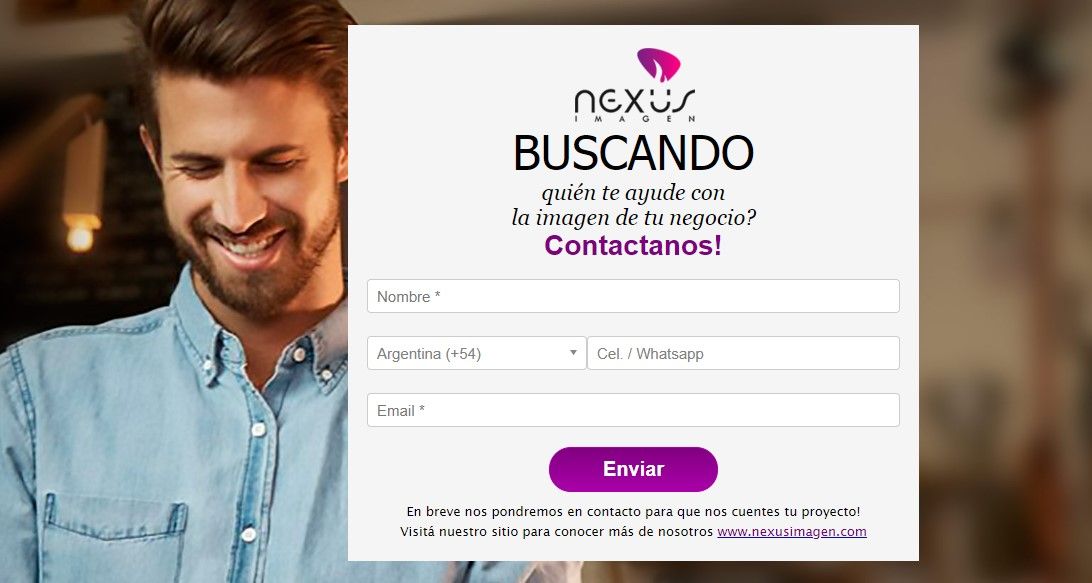This screenshot has width=1092, height=583.
Task: Click the 'Visitá nuestro sitio' sentence text
Action: point(557,532)
